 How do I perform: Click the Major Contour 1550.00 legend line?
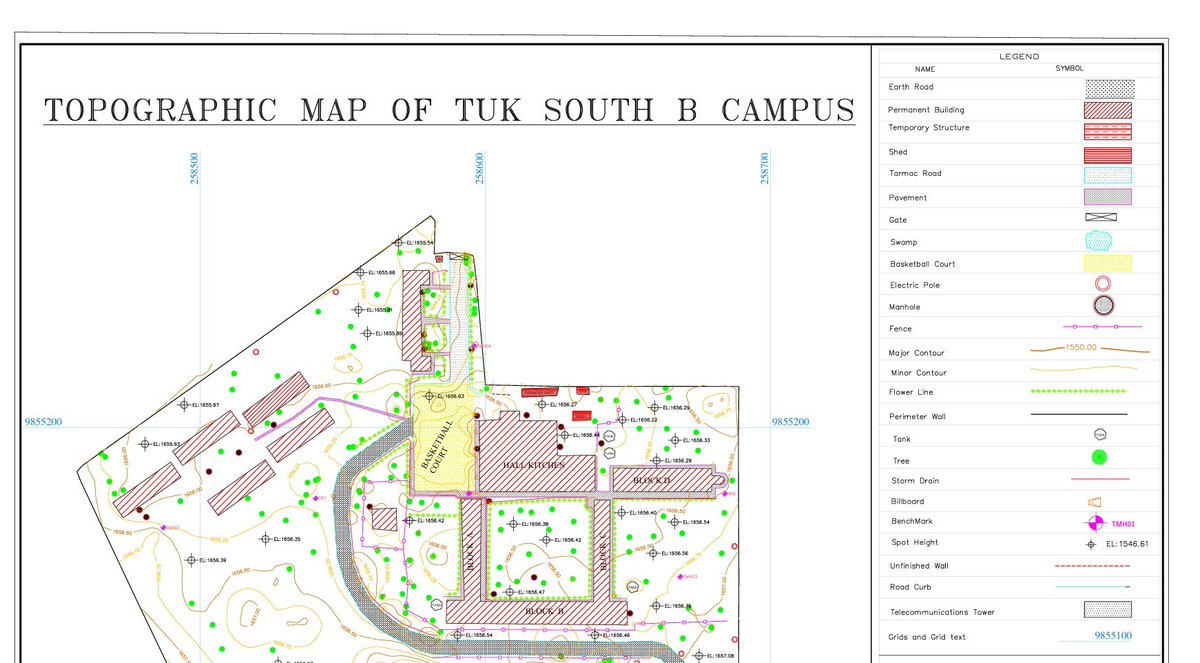pos(1090,349)
